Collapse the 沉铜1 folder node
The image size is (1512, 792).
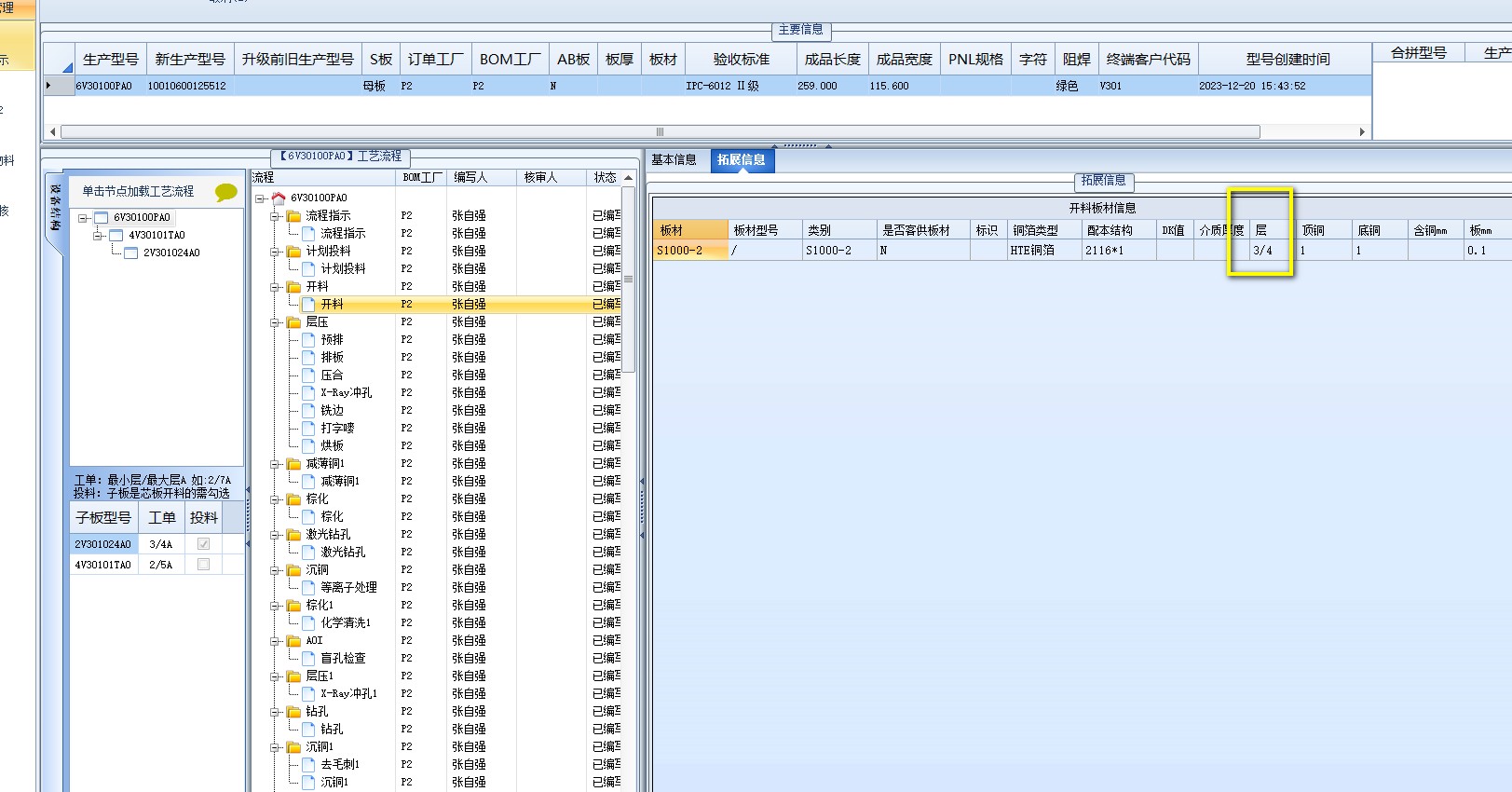point(276,747)
